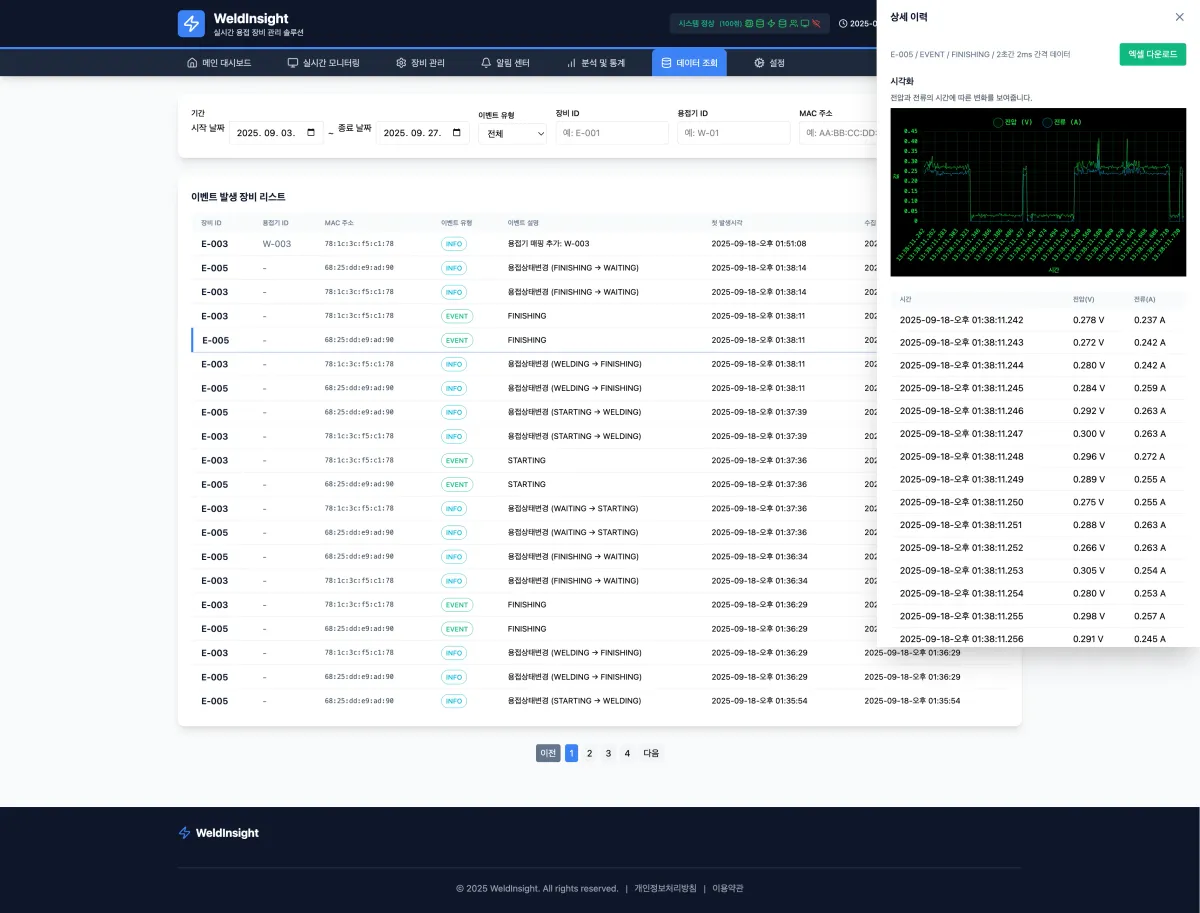Click the 다음 pagination button
Image resolution: width=1200 pixels, height=913 pixels.
point(651,753)
